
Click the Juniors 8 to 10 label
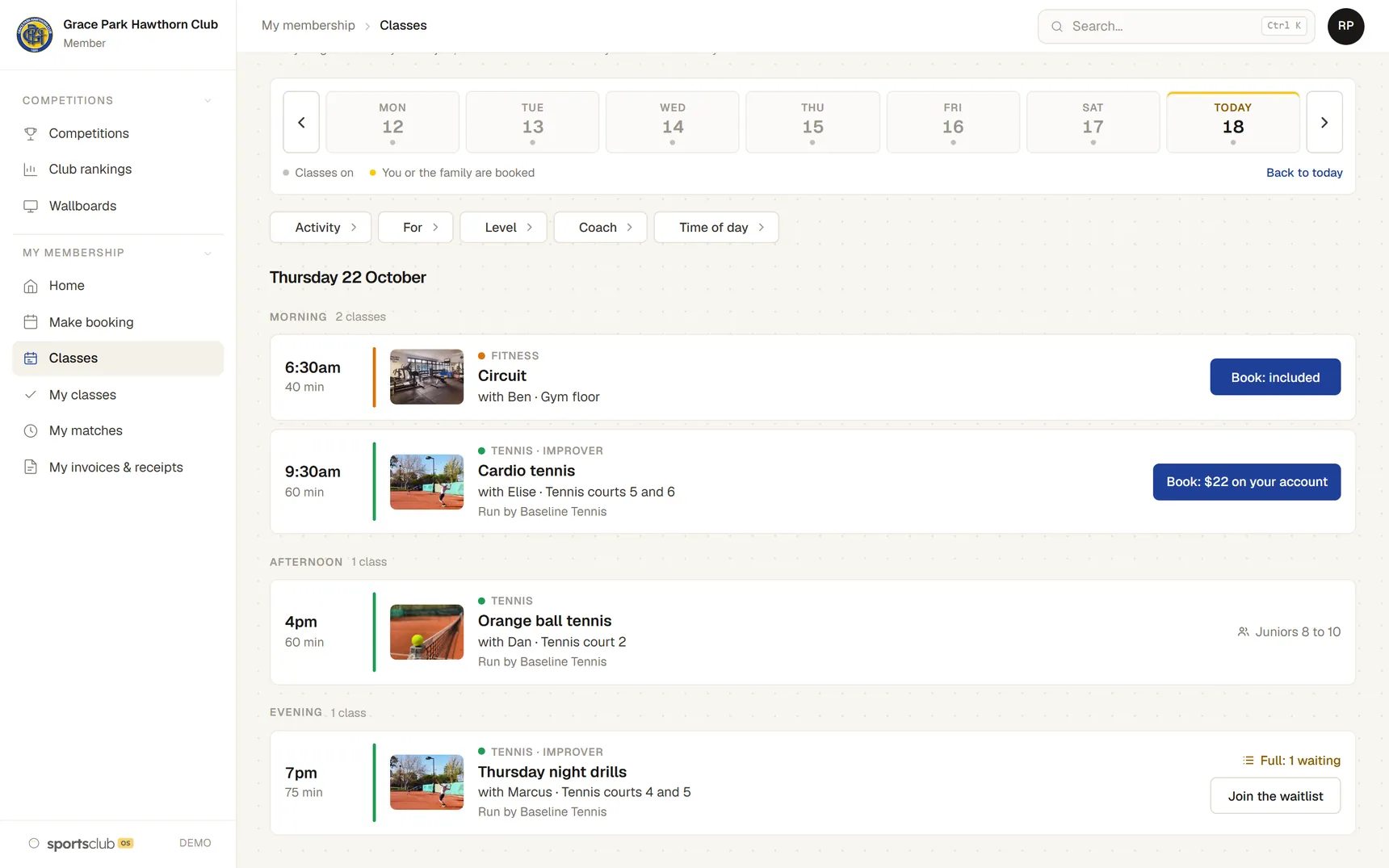pos(1289,632)
